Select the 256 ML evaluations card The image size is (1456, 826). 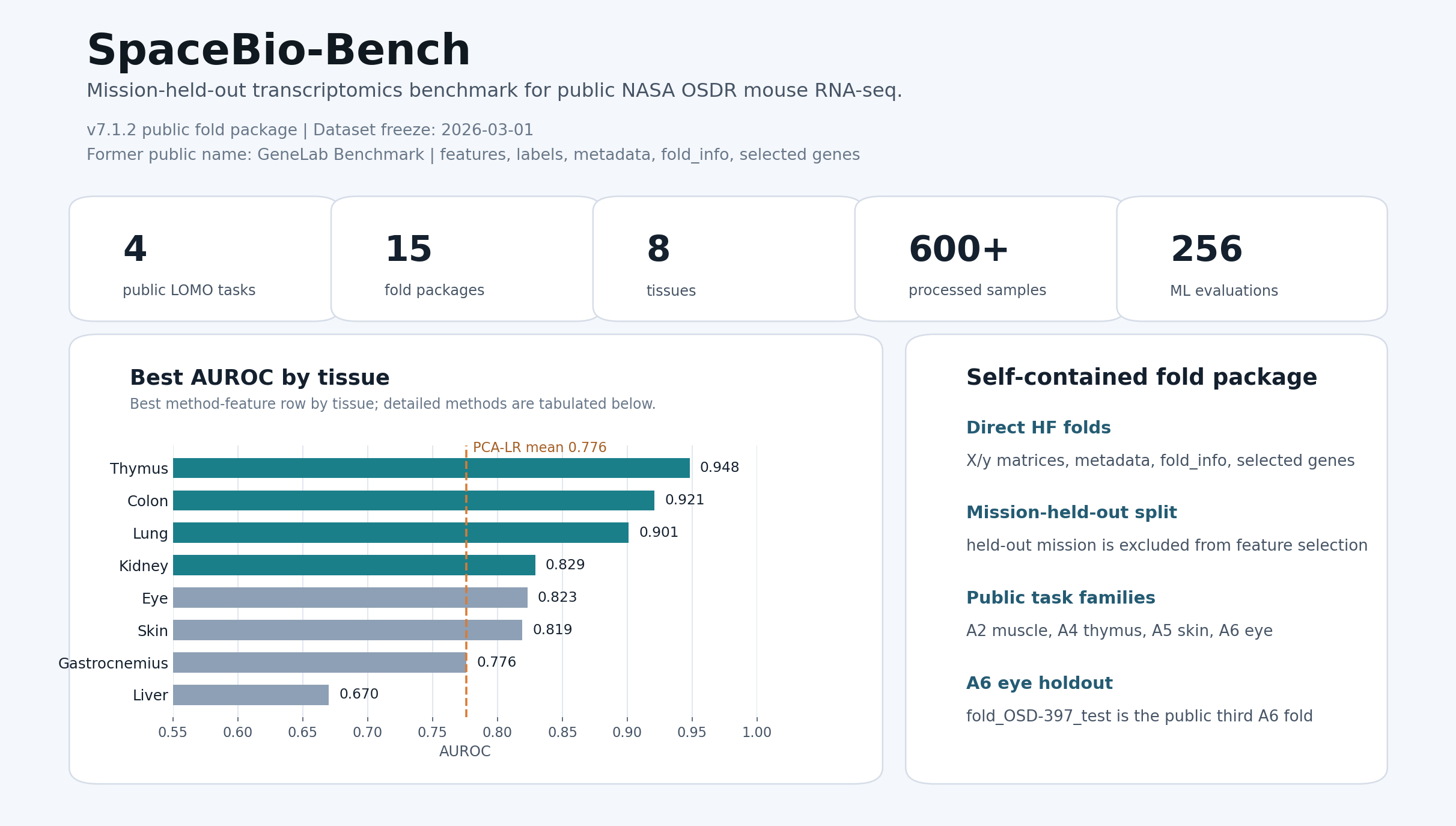[1252, 259]
